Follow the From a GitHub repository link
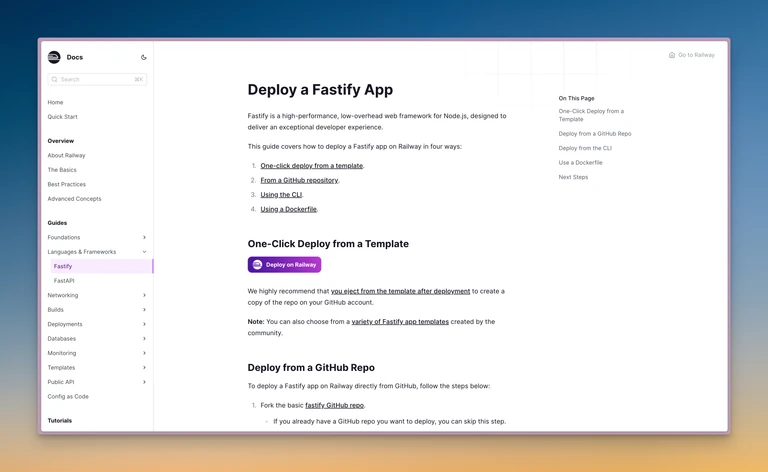 [x=299, y=180]
